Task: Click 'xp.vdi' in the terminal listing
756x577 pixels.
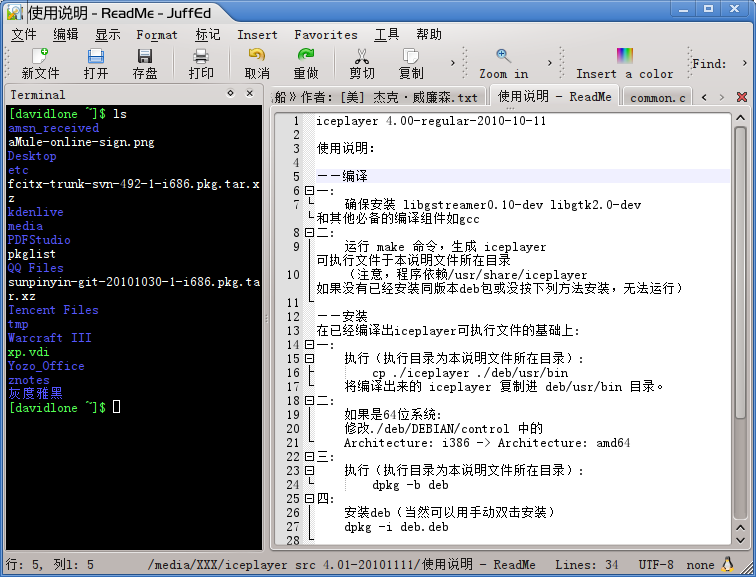Action: coord(28,351)
